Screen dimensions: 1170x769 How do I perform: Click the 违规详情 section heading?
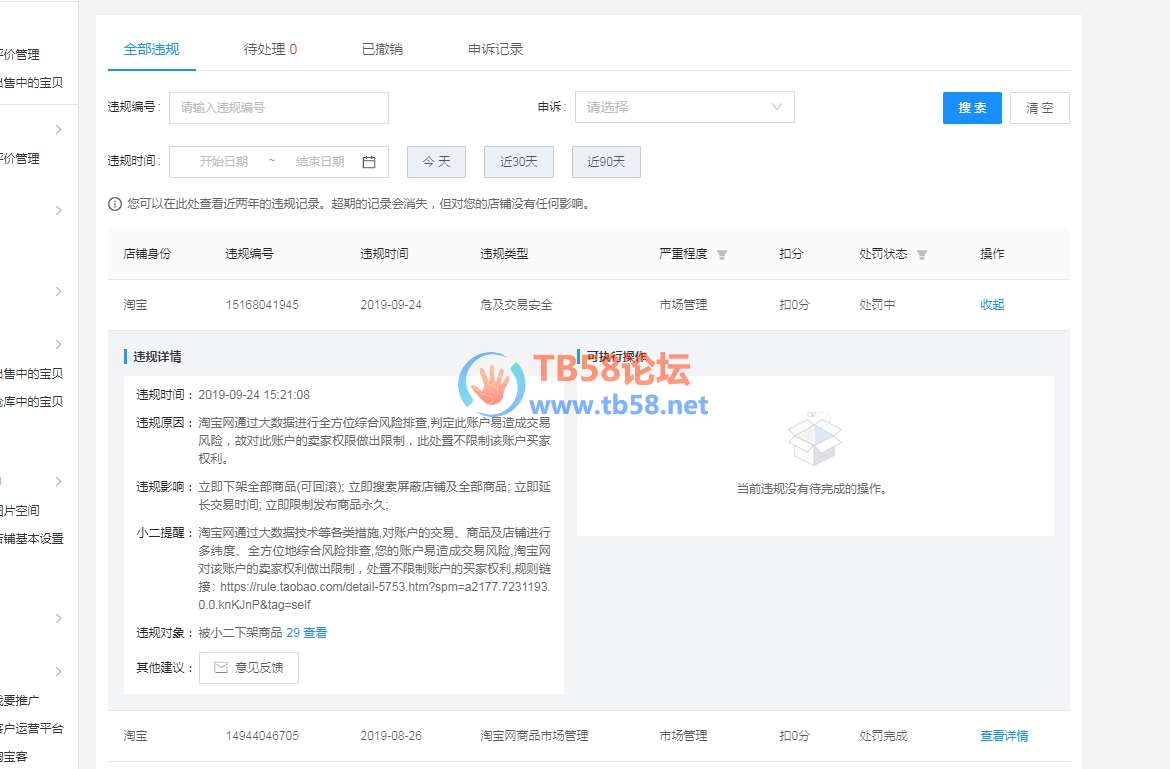click(157, 357)
